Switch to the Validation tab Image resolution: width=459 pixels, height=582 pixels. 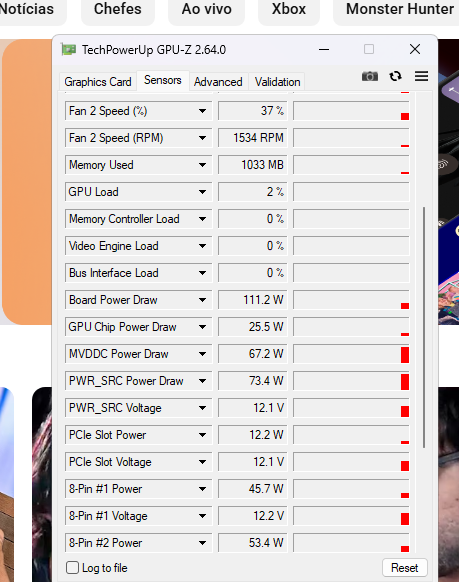tap(278, 82)
